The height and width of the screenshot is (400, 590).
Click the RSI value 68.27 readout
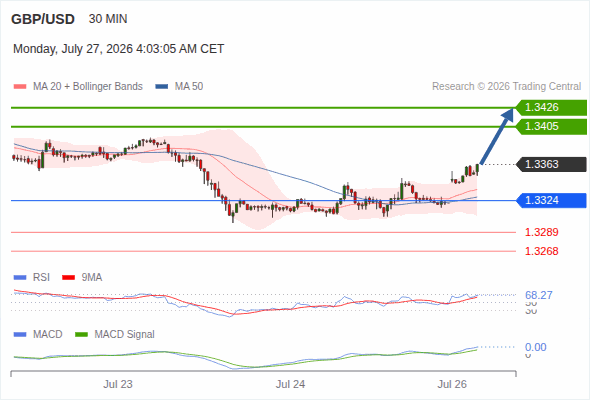point(539,295)
